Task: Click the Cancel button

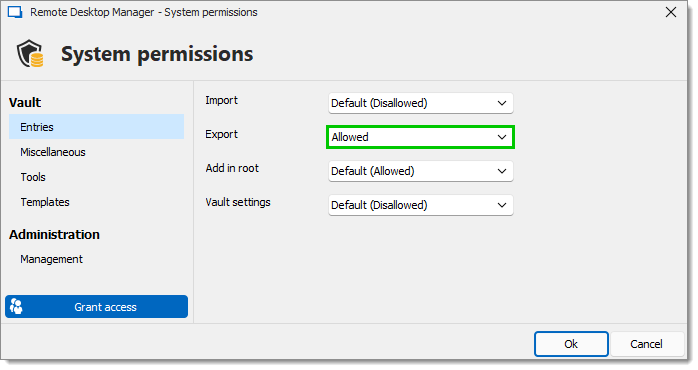Action: pyautogui.click(x=646, y=344)
